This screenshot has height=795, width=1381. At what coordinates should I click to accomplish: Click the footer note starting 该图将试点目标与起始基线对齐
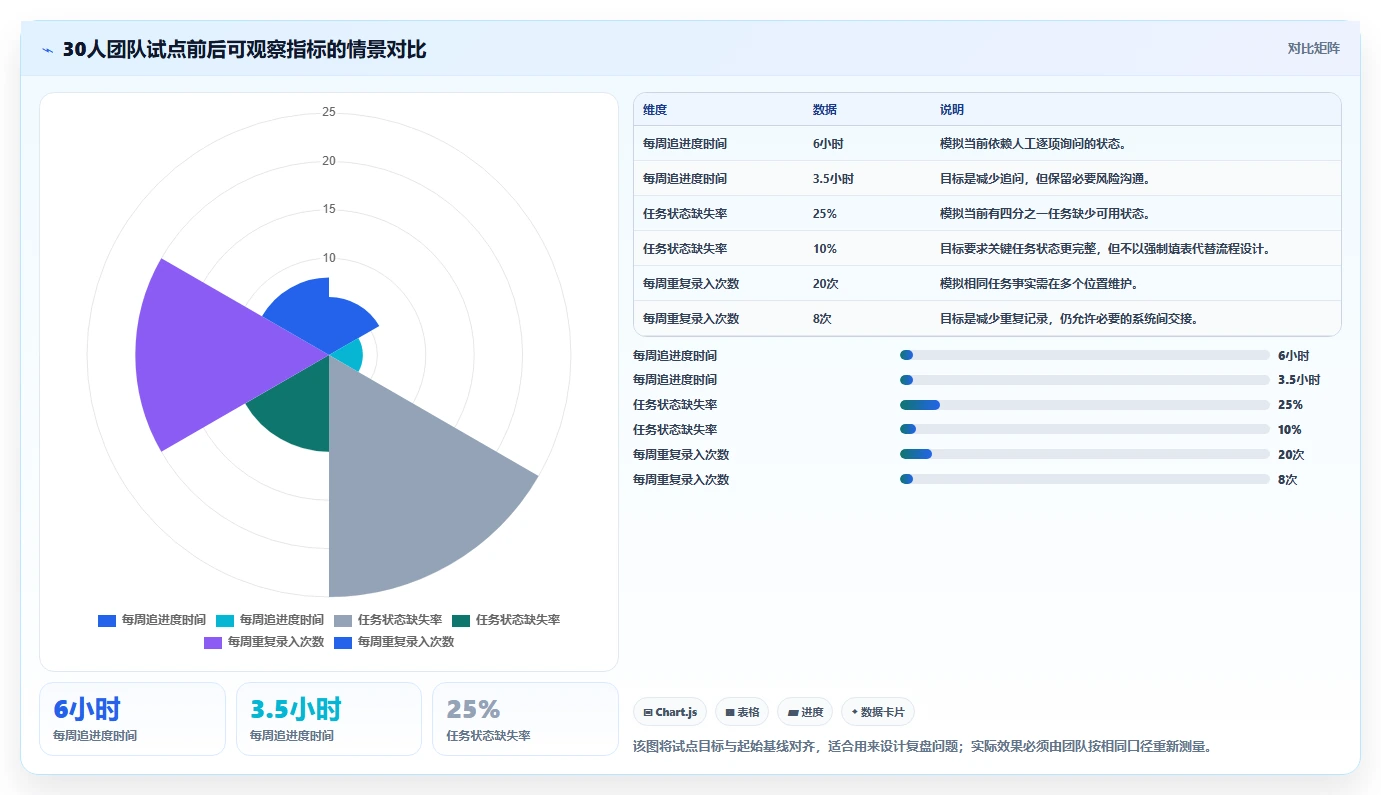[922, 746]
